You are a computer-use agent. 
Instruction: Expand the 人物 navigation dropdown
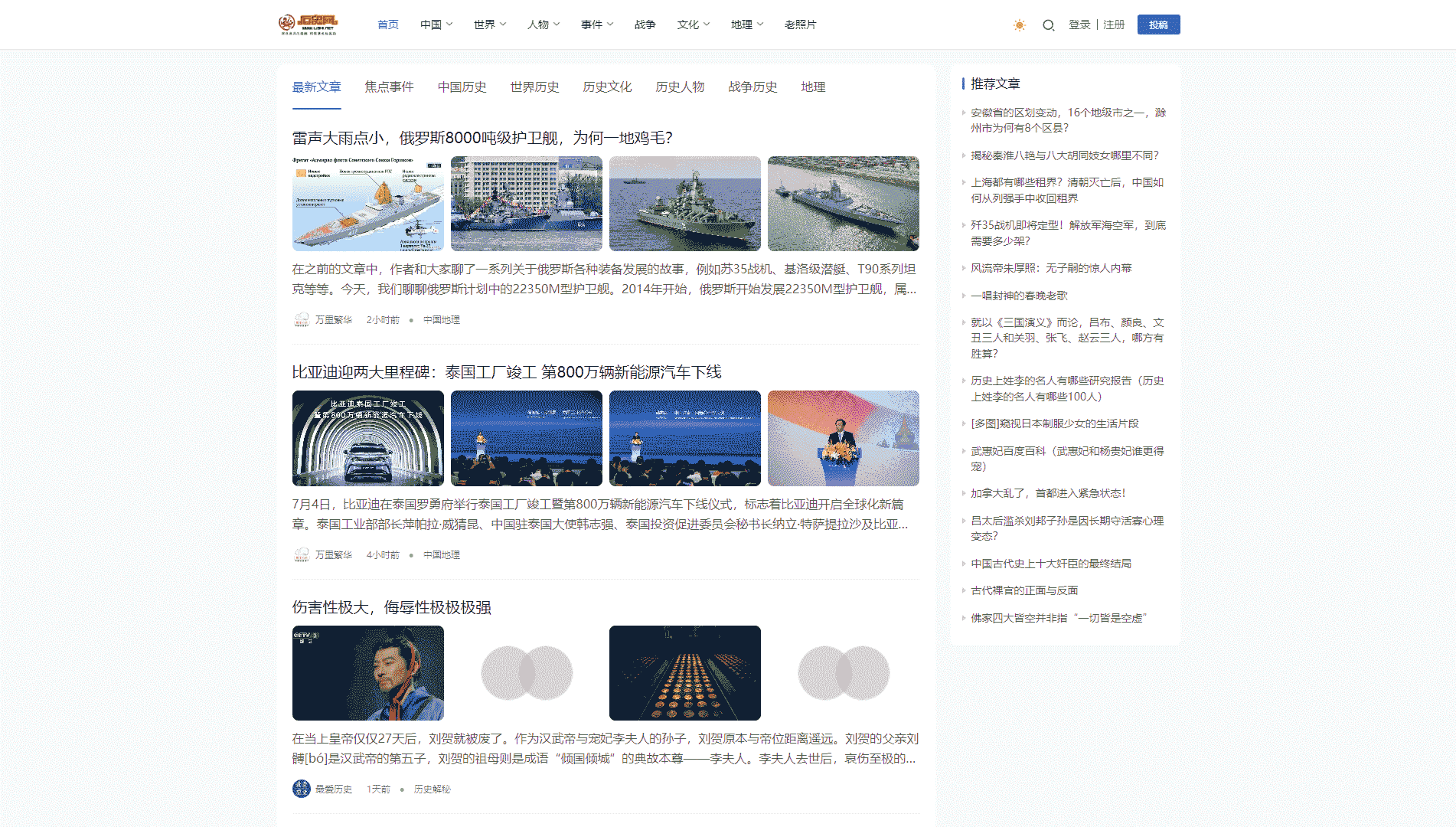click(x=544, y=25)
